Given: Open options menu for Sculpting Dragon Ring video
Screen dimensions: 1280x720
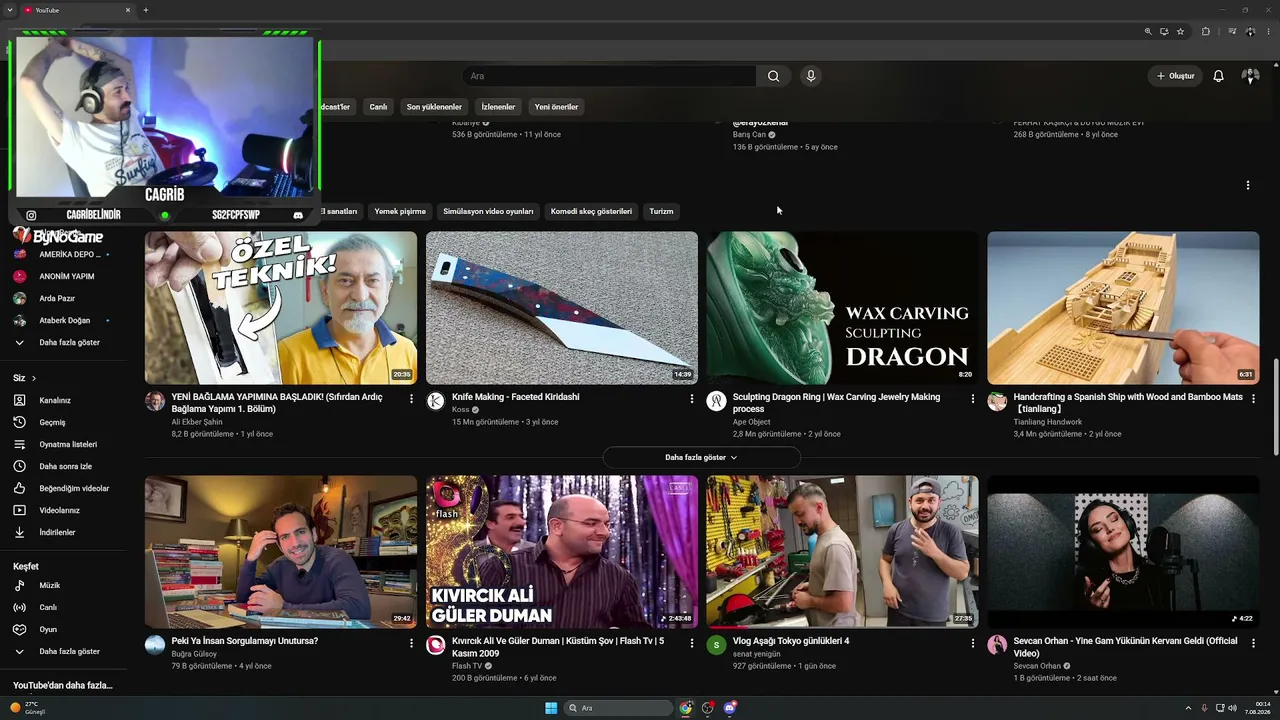Looking at the screenshot, I should pyautogui.click(x=972, y=398).
